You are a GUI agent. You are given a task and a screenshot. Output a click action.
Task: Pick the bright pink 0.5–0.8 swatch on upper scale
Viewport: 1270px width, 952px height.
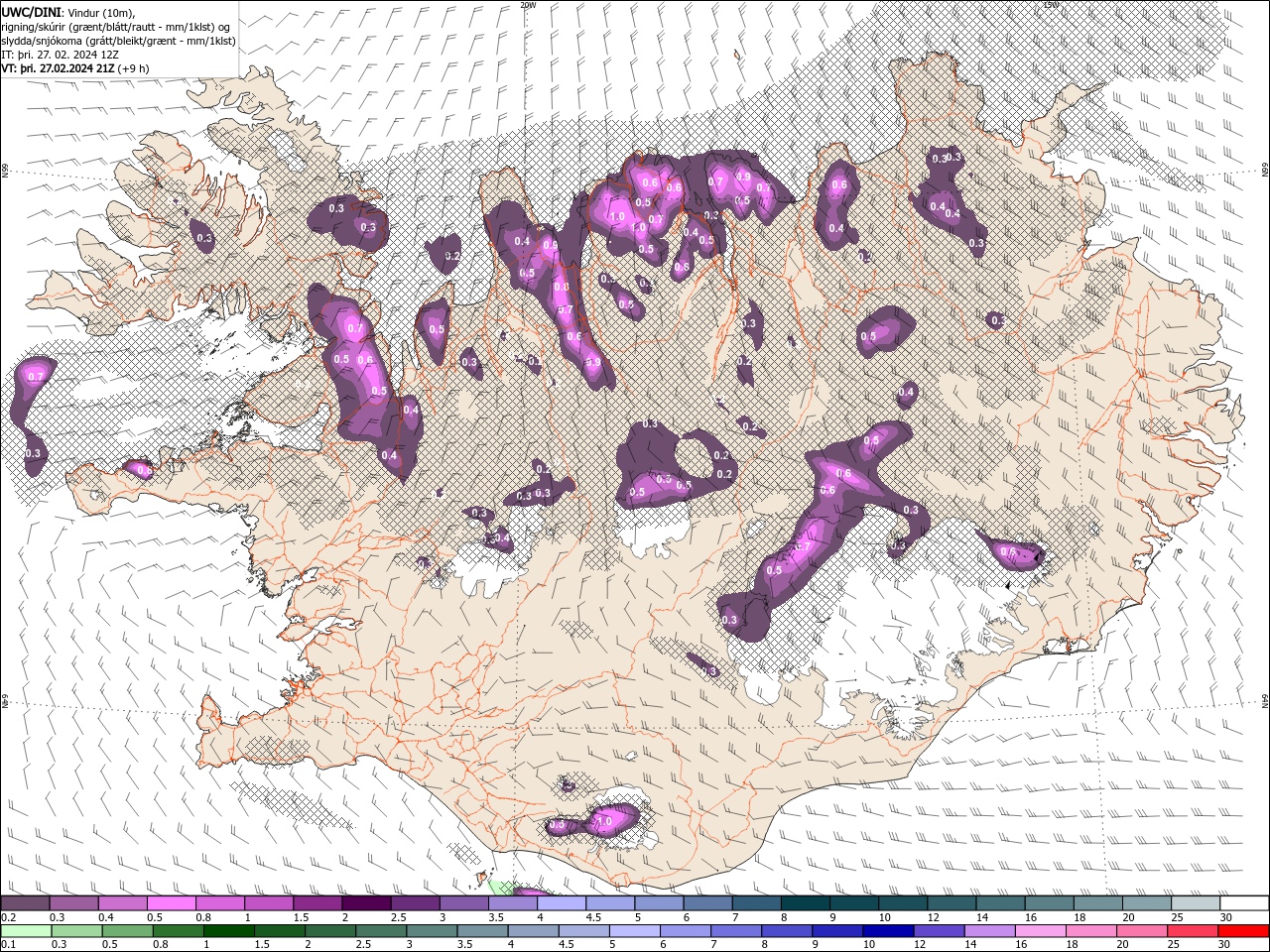[x=172, y=903]
